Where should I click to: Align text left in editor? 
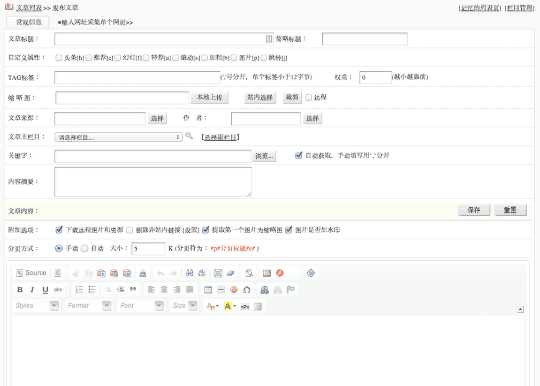coord(151,290)
